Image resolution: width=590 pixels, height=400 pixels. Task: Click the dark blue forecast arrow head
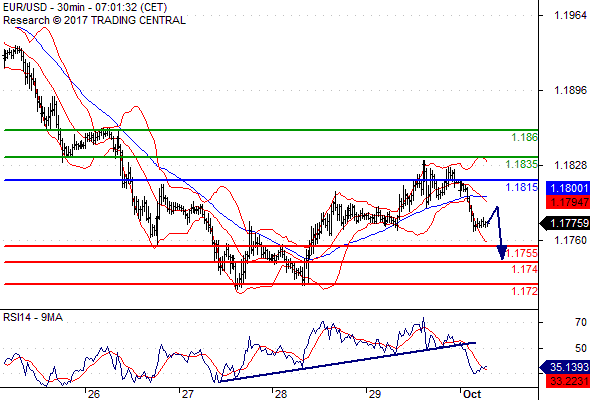click(502, 253)
